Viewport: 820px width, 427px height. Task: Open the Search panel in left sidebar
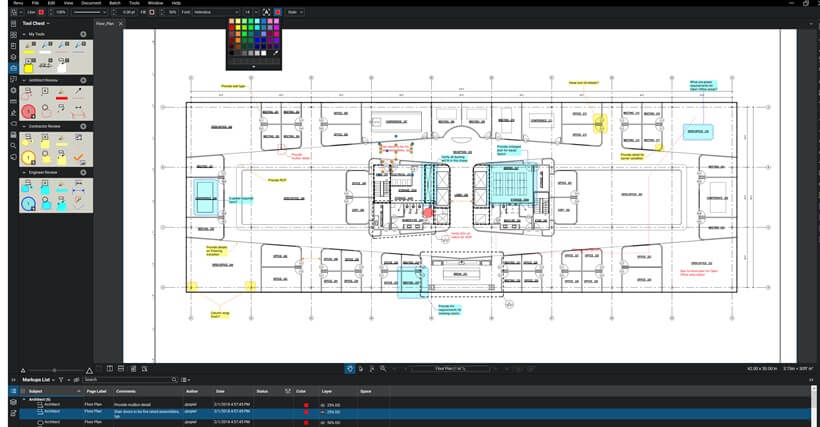pyautogui.click(x=14, y=146)
